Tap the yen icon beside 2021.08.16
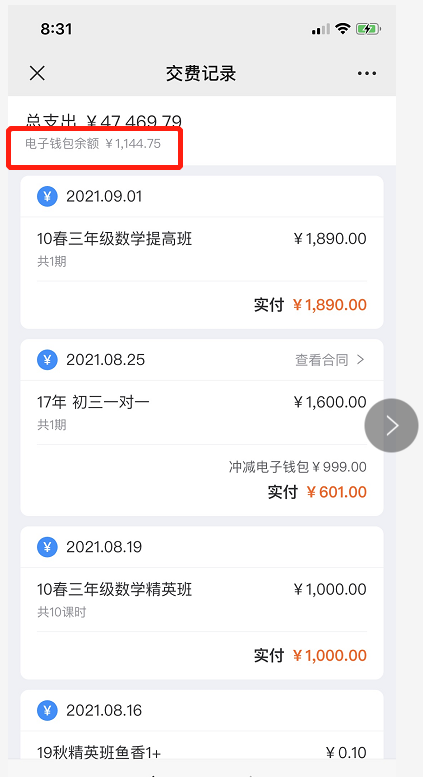The height and width of the screenshot is (777, 423). coord(47,710)
